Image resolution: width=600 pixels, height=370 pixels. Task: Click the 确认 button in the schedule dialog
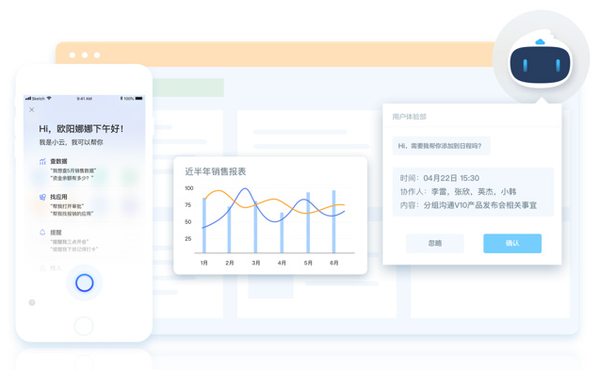tap(512, 243)
